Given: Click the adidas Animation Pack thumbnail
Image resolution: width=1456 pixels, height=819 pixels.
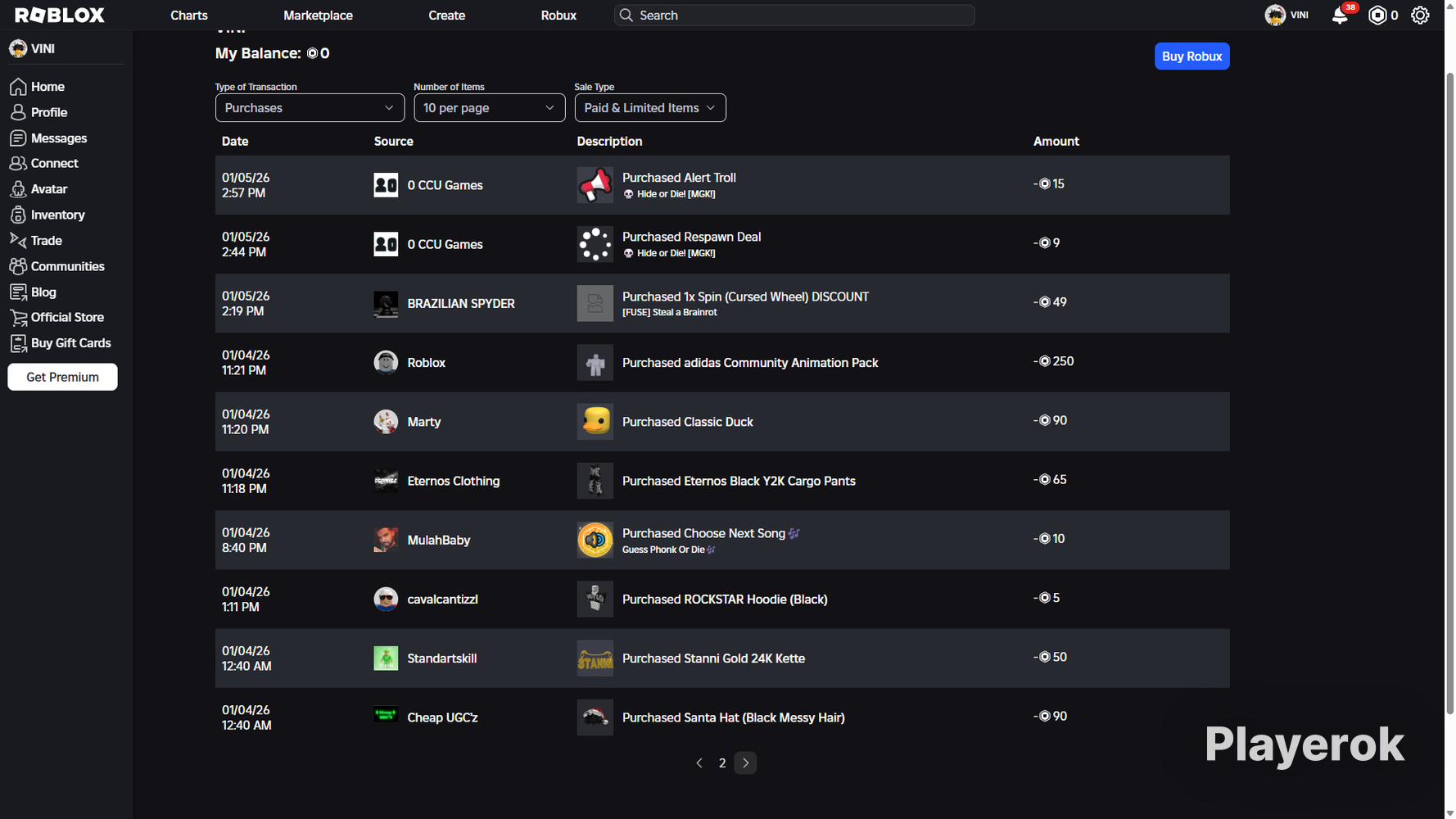Looking at the screenshot, I should 595,363.
